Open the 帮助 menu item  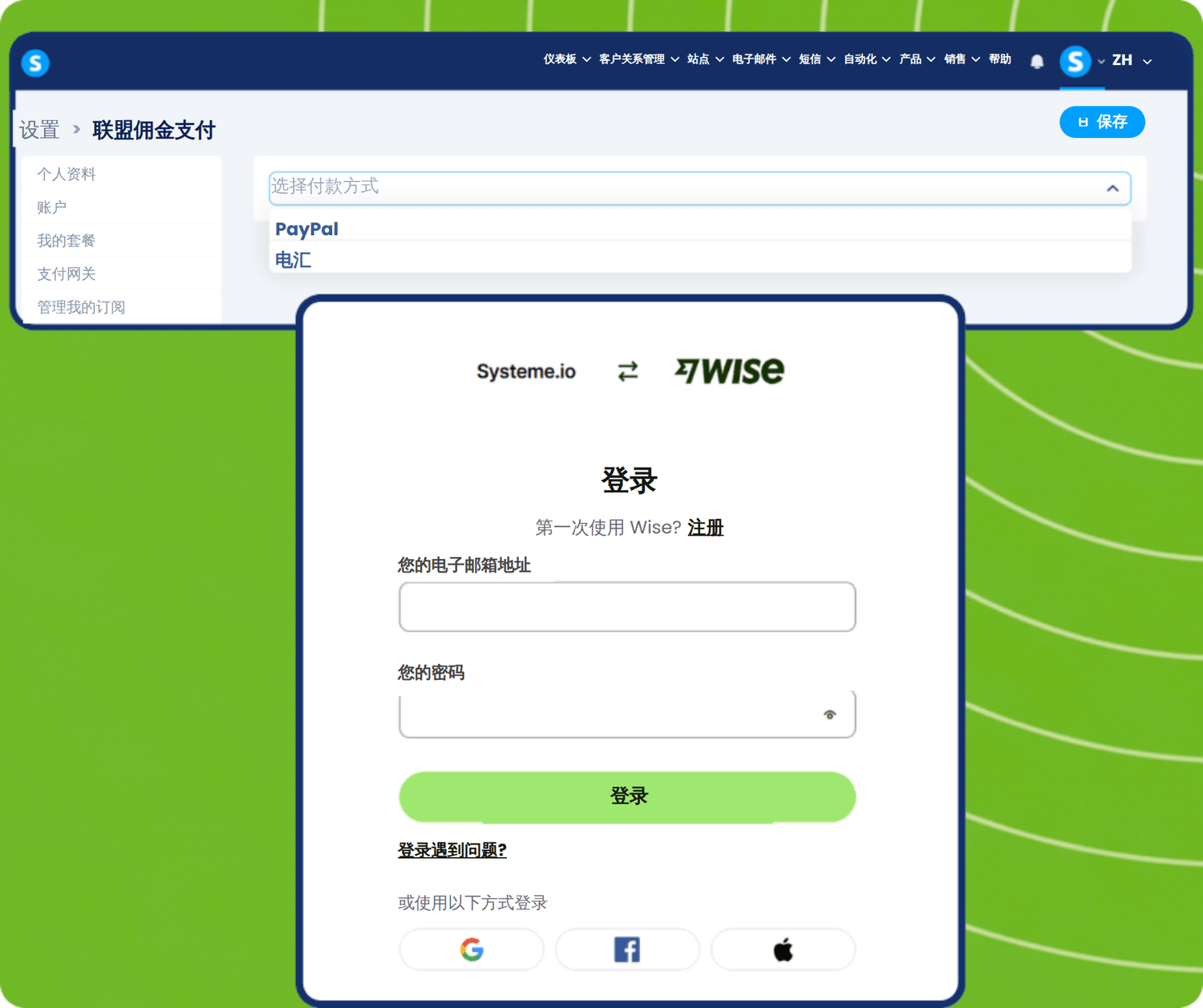point(999,59)
